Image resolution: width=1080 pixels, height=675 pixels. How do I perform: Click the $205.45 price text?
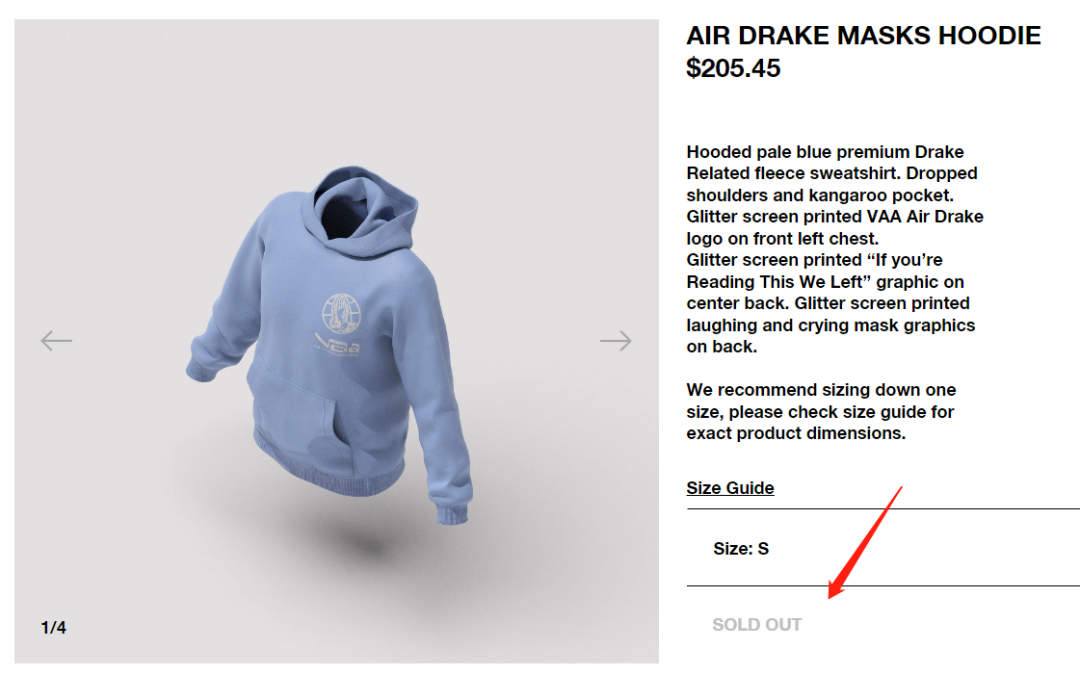pyautogui.click(x=734, y=68)
